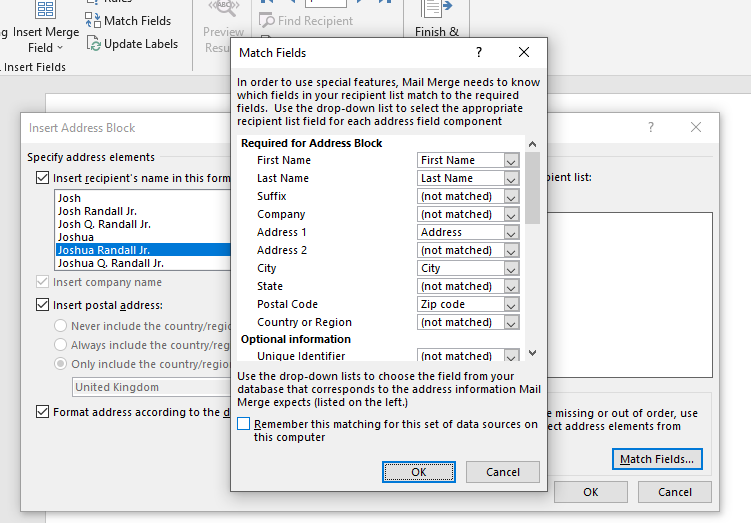Click the Match Fields ribbon icon

click(94, 21)
